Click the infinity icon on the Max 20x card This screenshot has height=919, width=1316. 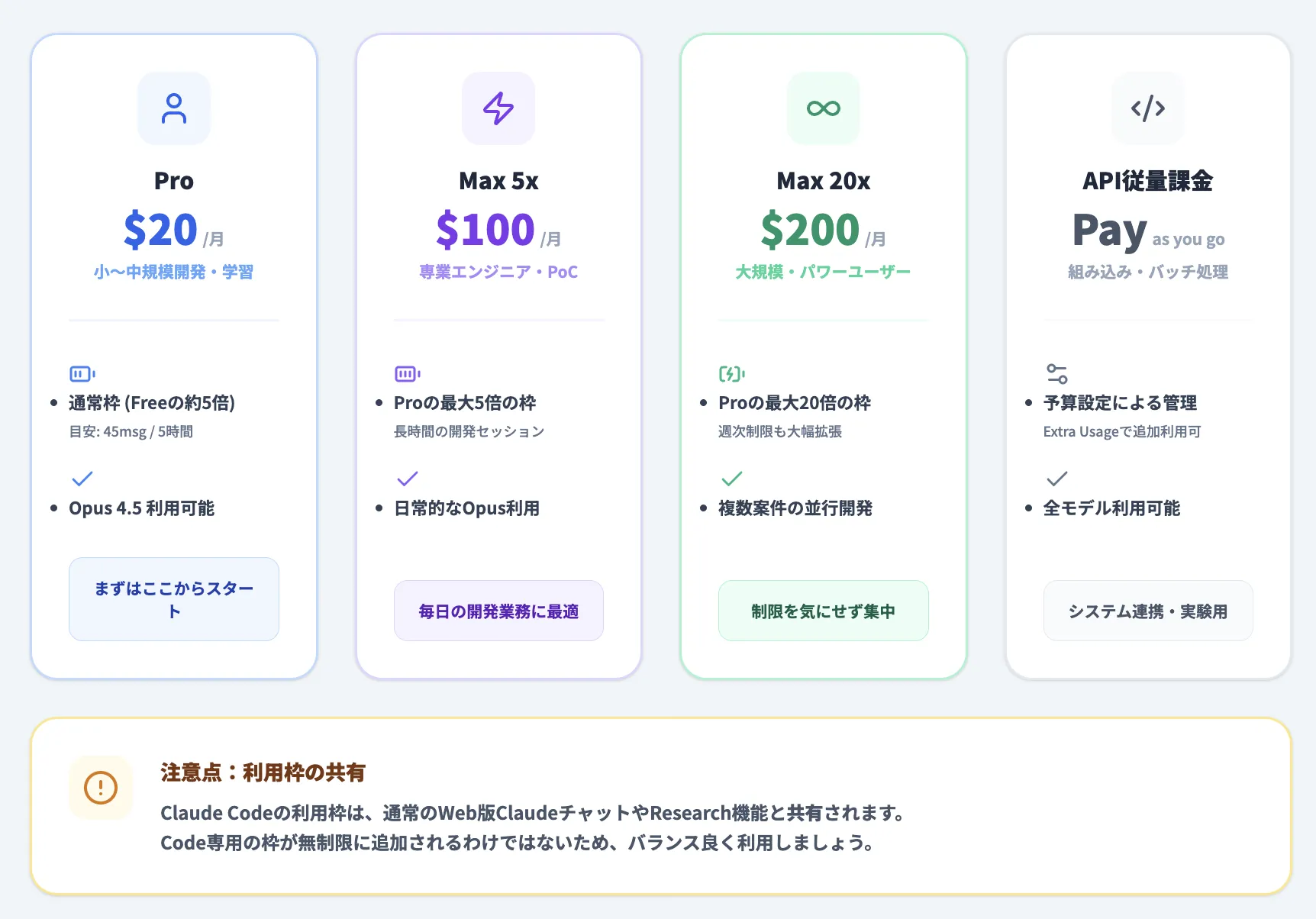[x=823, y=108]
